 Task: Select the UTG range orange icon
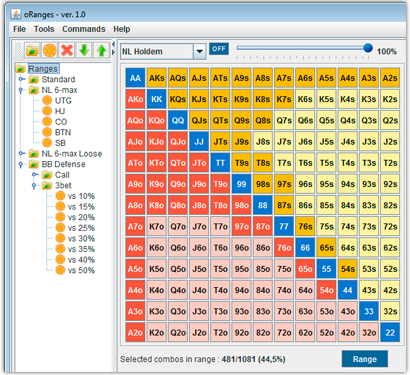[x=47, y=100]
